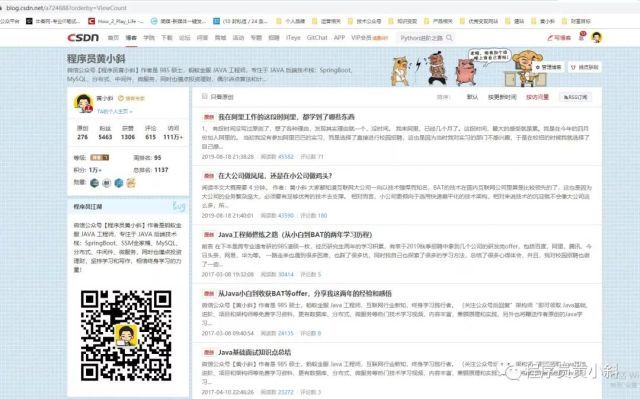Go to 首页 in CSDN navigation
The height and width of the screenshot is (399, 640).
(x=113, y=38)
